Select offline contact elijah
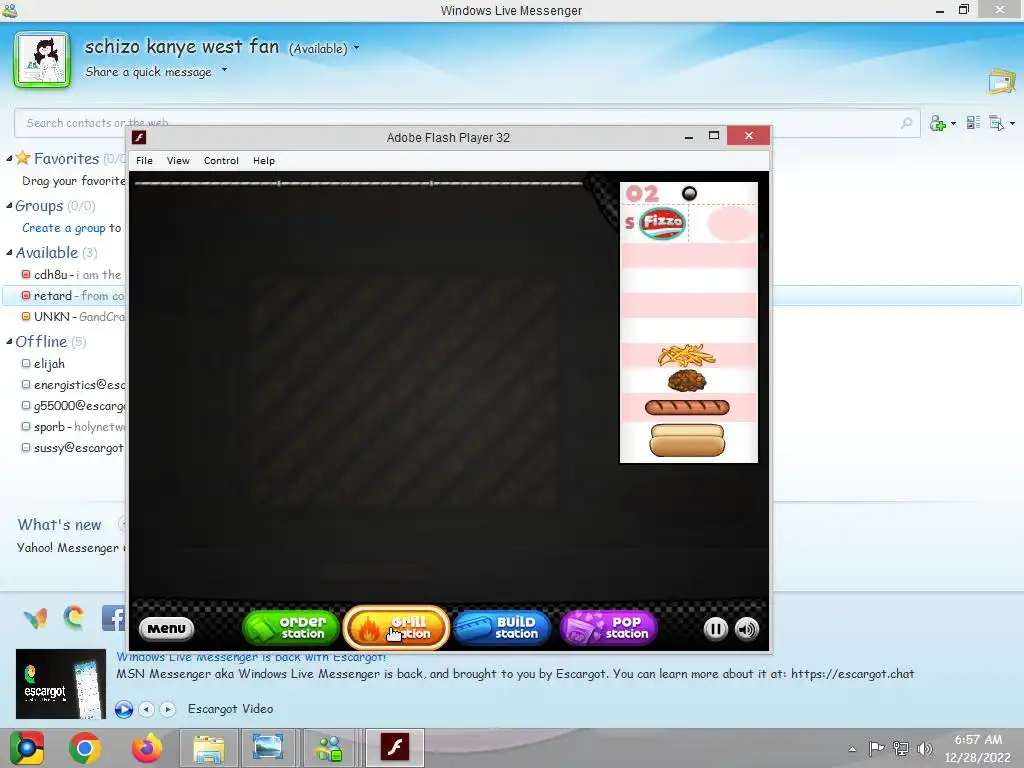Viewport: 1024px width, 768px height. (x=43, y=364)
